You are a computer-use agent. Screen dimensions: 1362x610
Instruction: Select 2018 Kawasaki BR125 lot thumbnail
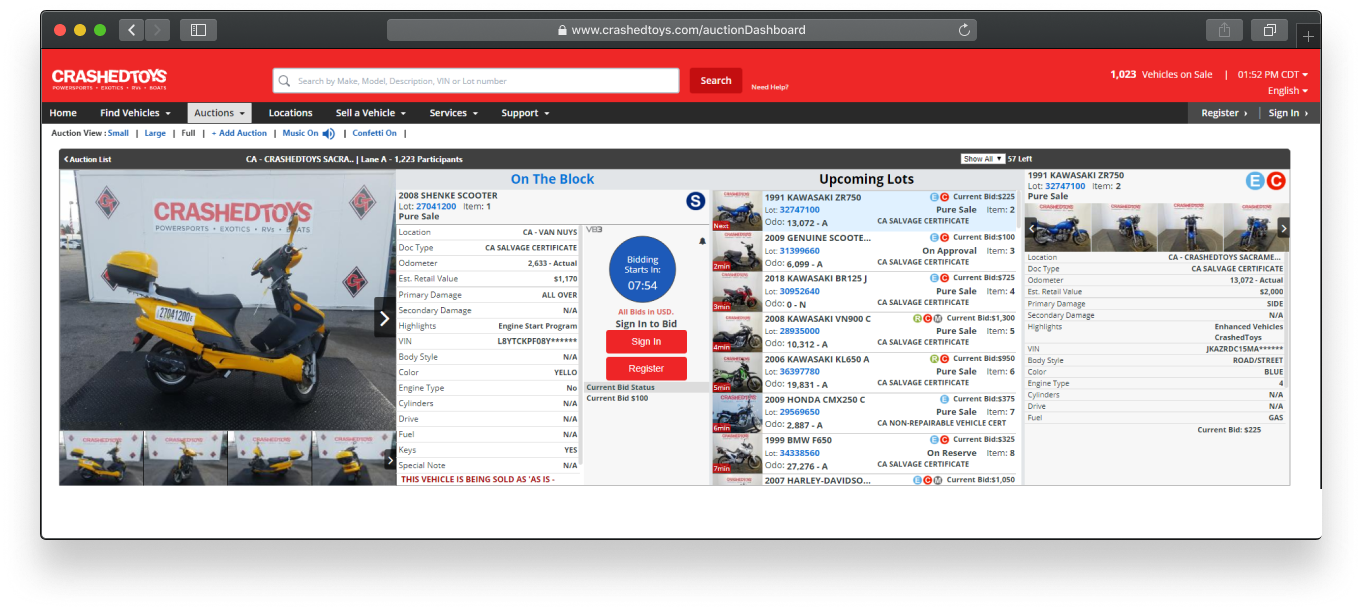tap(737, 292)
